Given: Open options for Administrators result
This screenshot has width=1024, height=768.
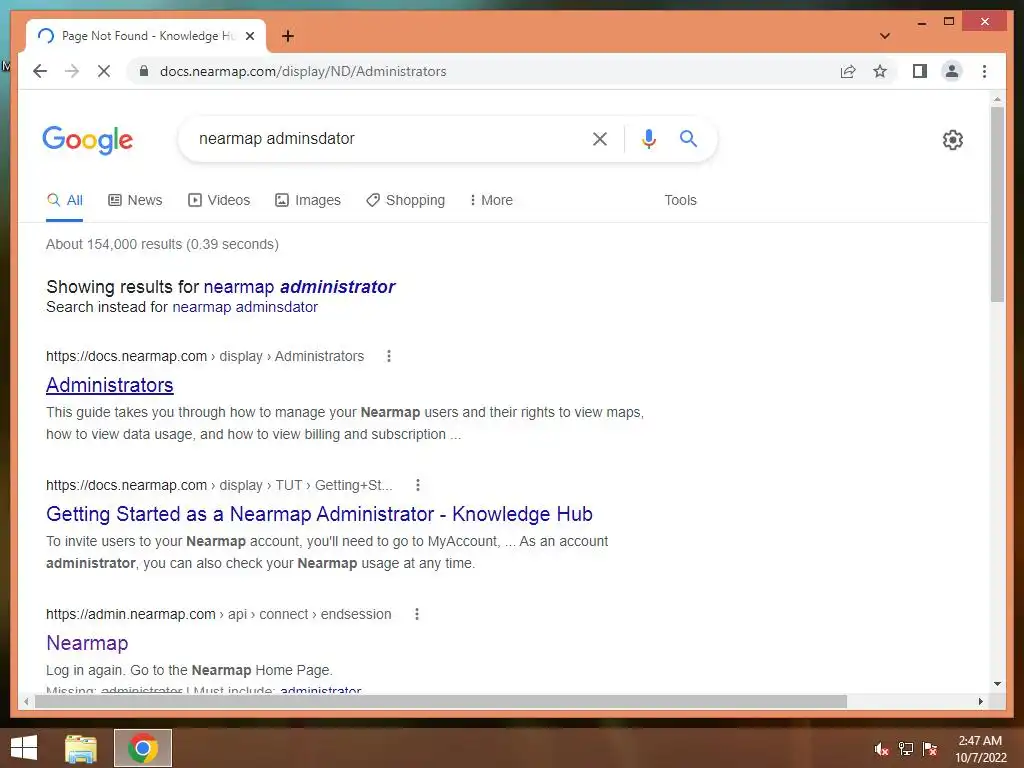Looking at the screenshot, I should click(389, 356).
